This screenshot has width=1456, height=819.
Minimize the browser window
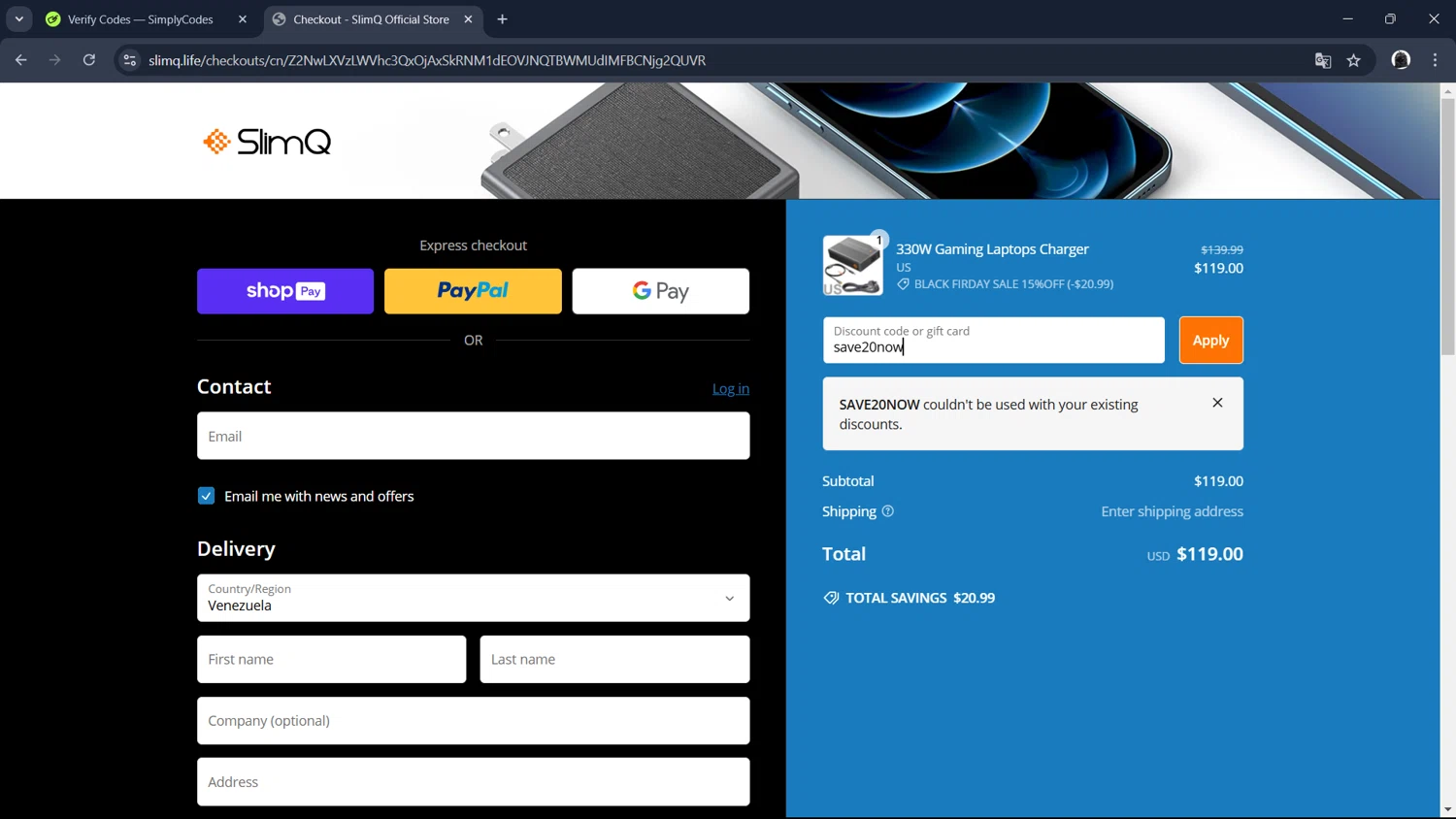click(1347, 19)
